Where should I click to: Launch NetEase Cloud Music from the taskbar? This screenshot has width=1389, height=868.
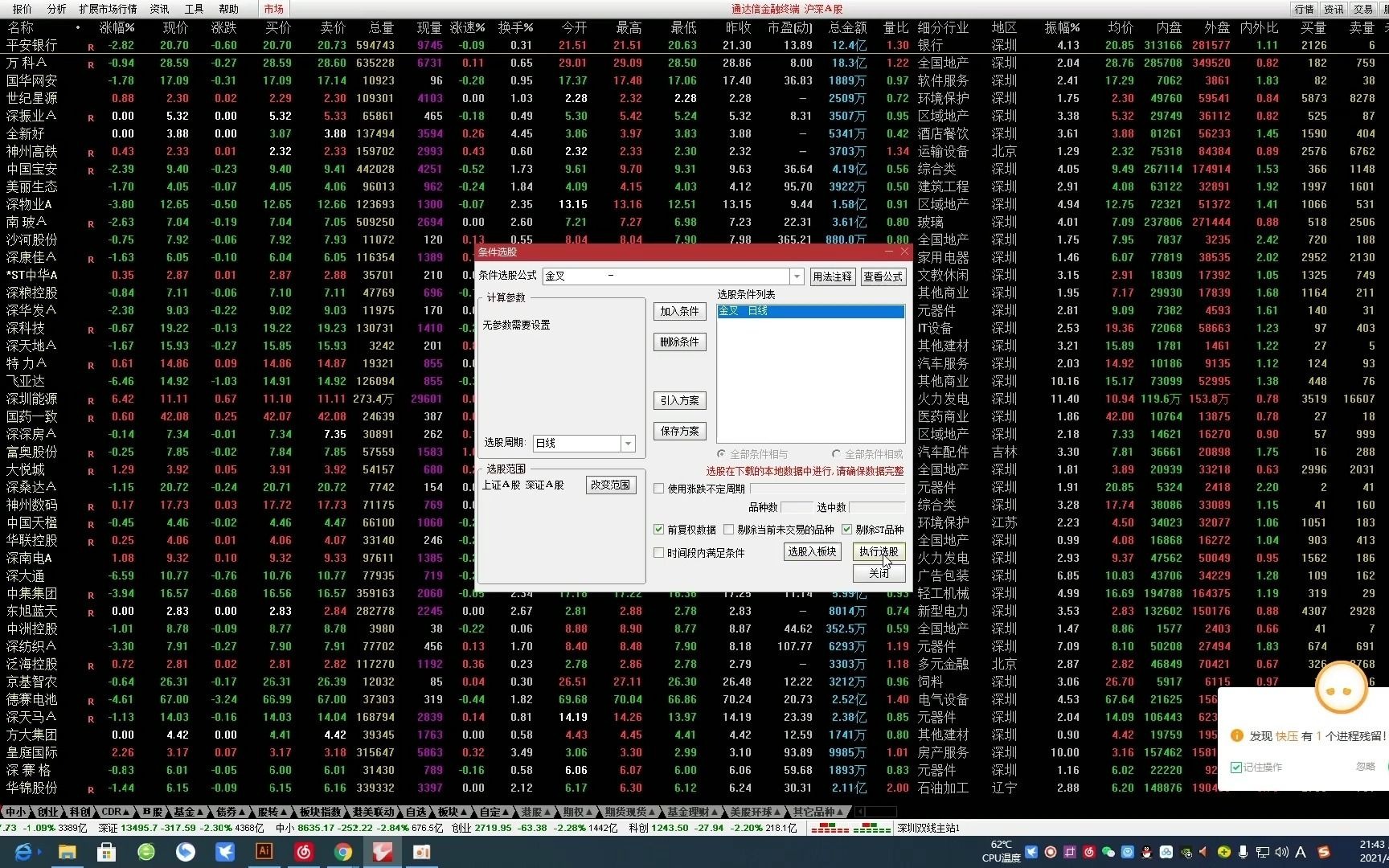(x=304, y=852)
